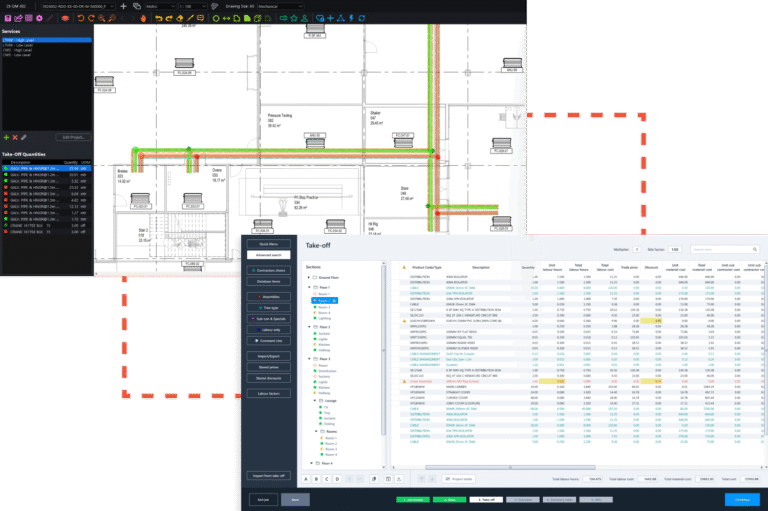The height and width of the screenshot is (511, 768).
Task: Click the Site factor input field
Action: [674, 249]
